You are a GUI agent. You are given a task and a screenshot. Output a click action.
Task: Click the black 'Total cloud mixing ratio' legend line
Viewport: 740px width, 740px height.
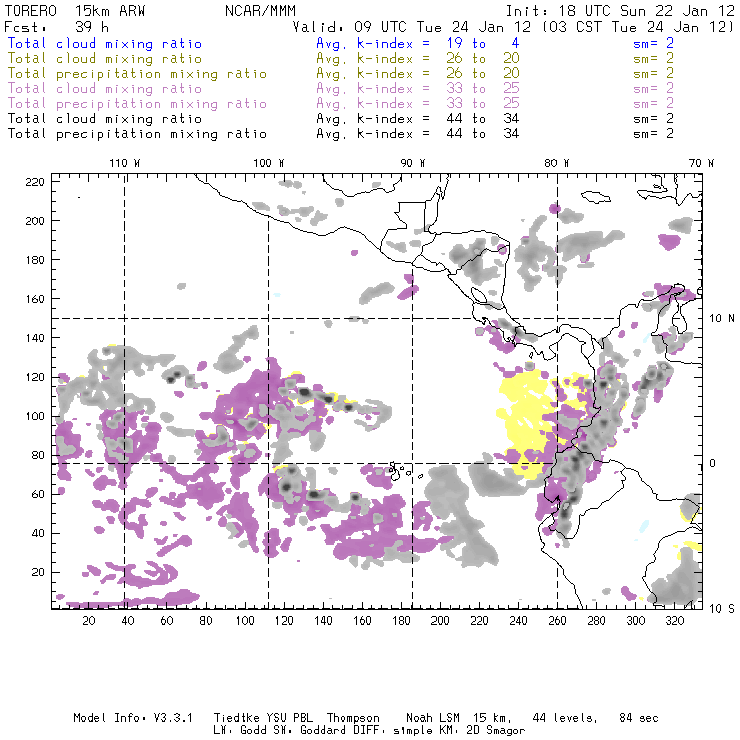(104, 119)
